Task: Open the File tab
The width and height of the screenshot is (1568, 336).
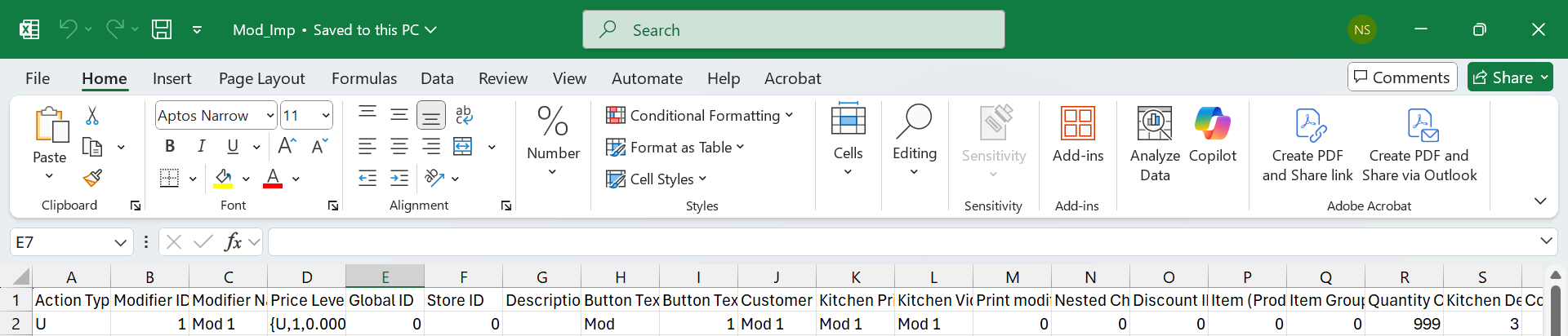Action: [x=38, y=78]
